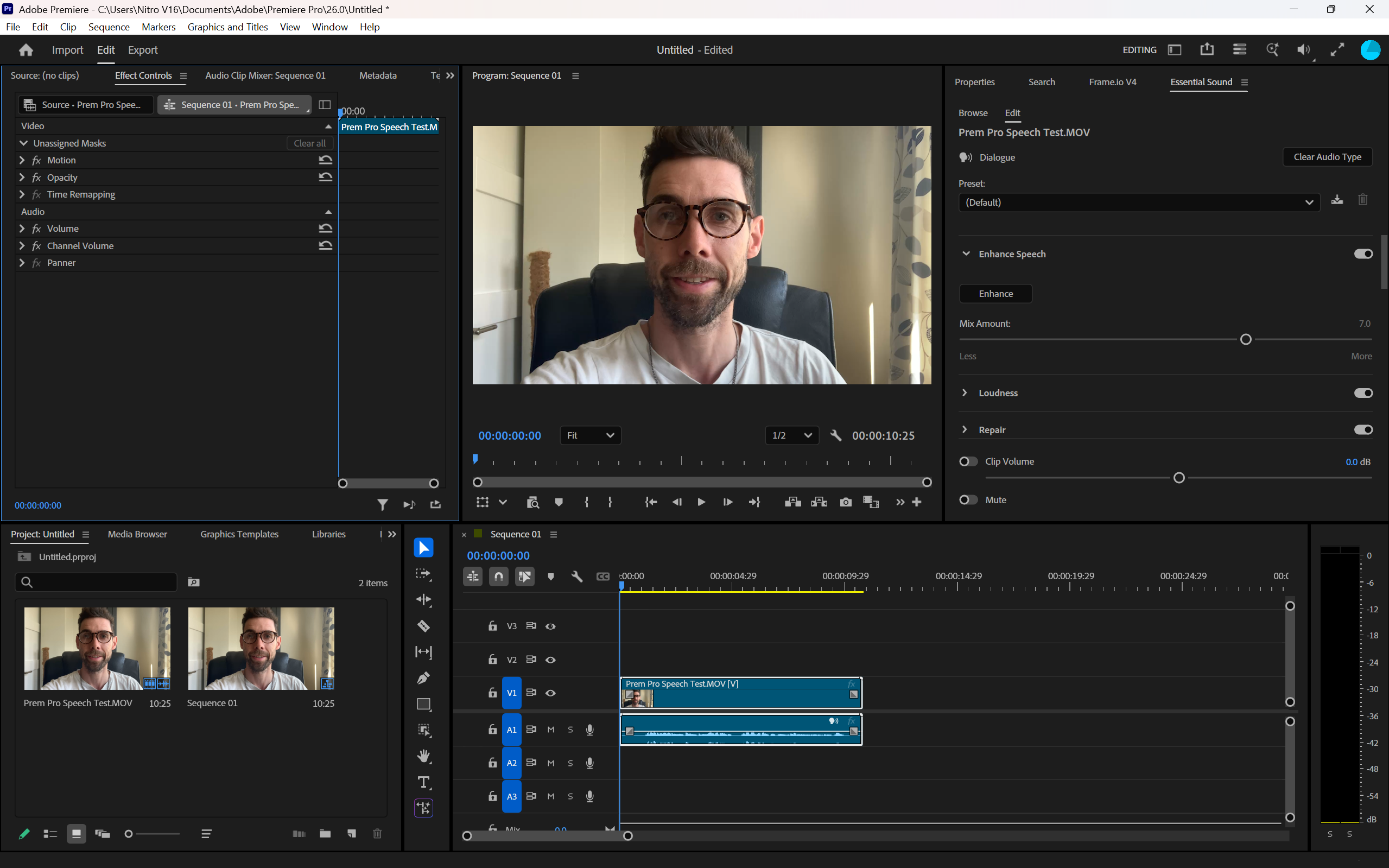The height and width of the screenshot is (868, 1389).
Task: Expand the Opacity effect
Action: (x=22, y=178)
